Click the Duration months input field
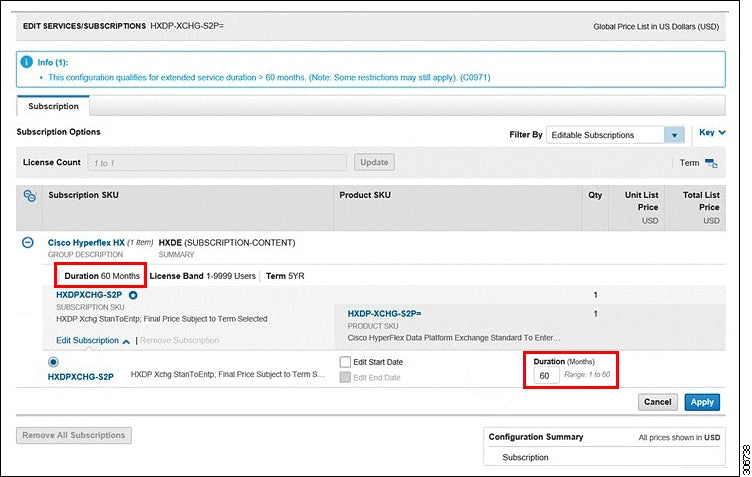Screen dimensions: 752x477 pos(546,376)
